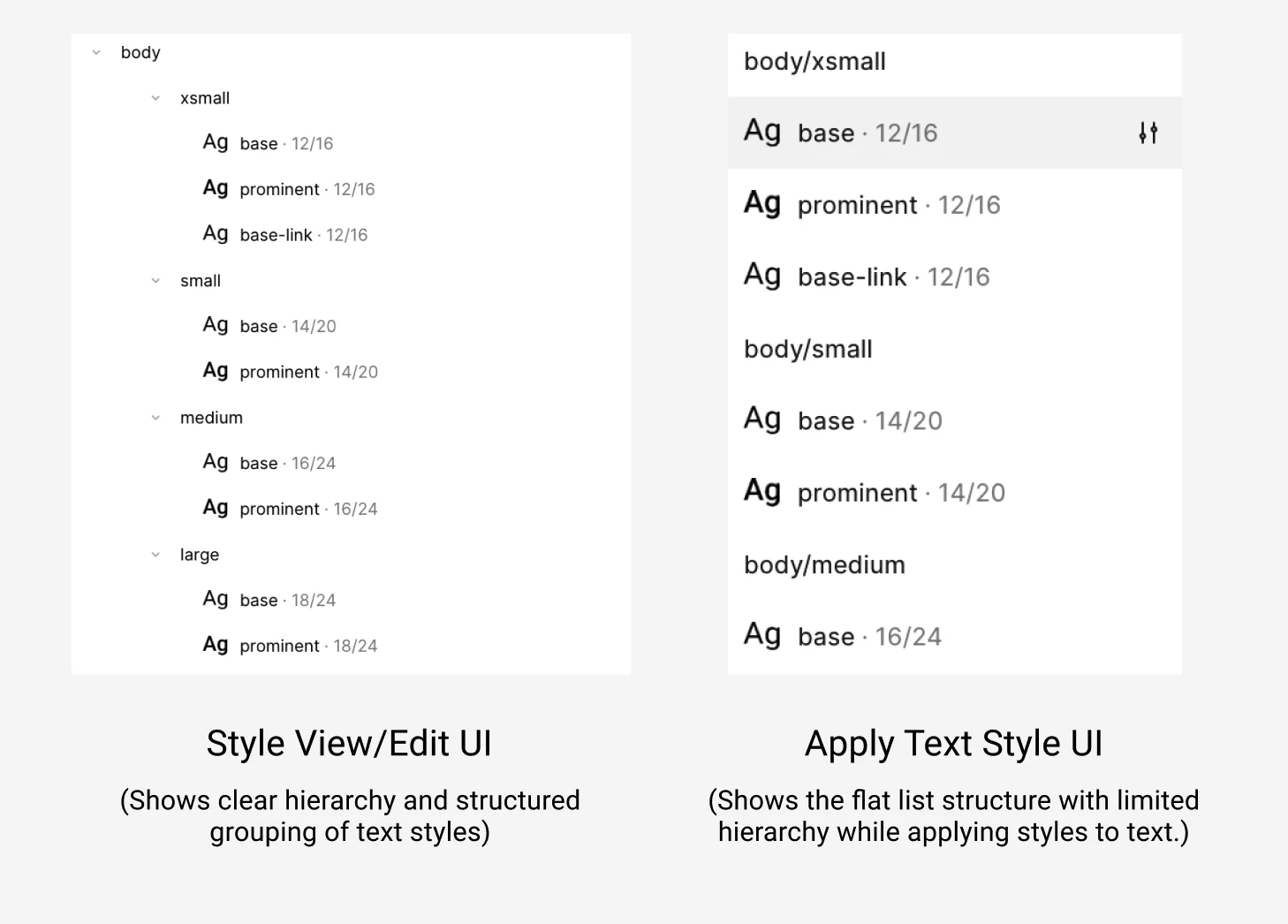This screenshot has width=1288, height=924.
Task: Click the Ag icon for prominent 18/24 style
Action: pyautogui.click(x=215, y=644)
